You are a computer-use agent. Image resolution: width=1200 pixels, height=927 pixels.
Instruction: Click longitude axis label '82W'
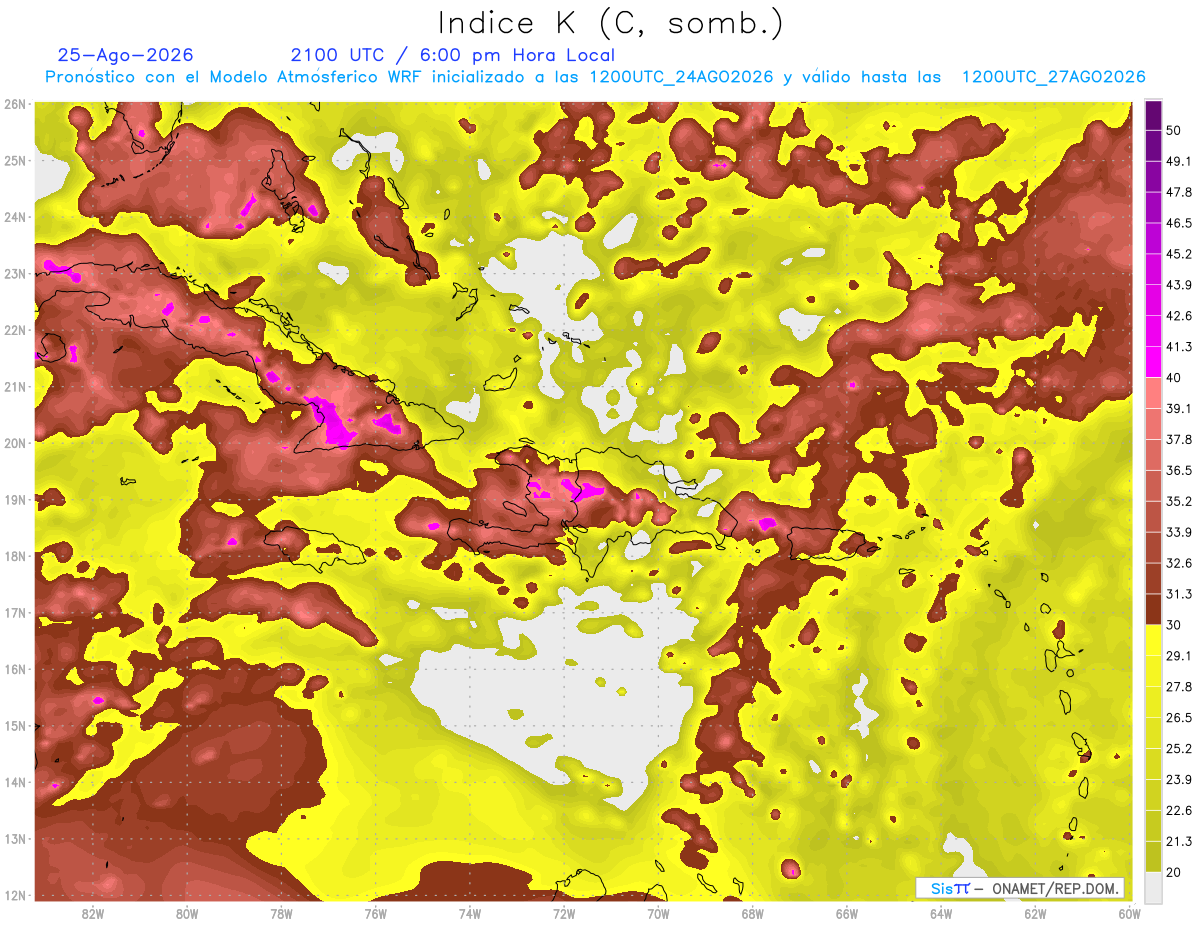pyautogui.click(x=93, y=913)
